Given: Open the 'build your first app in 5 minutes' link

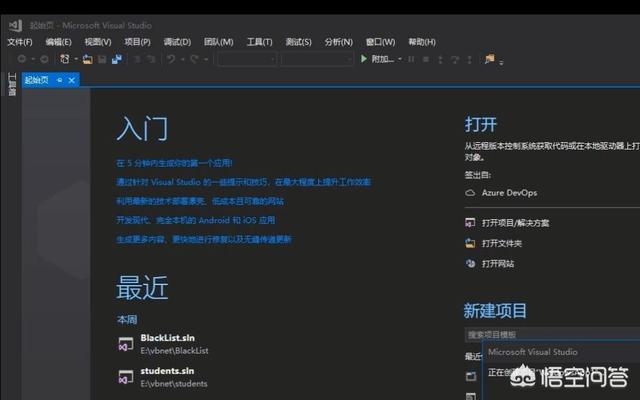Looking at the screenshot, I should pyautogui.click(x=174, y=163).
